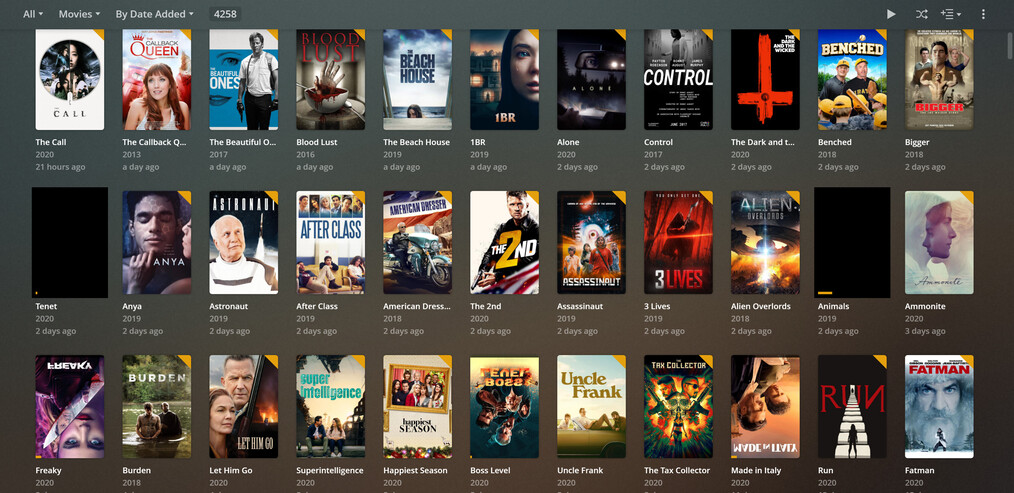The width and height of the screenshot is (1014, 493).
Task: Open the After Class poster
Action: click(x=330, y=243)
